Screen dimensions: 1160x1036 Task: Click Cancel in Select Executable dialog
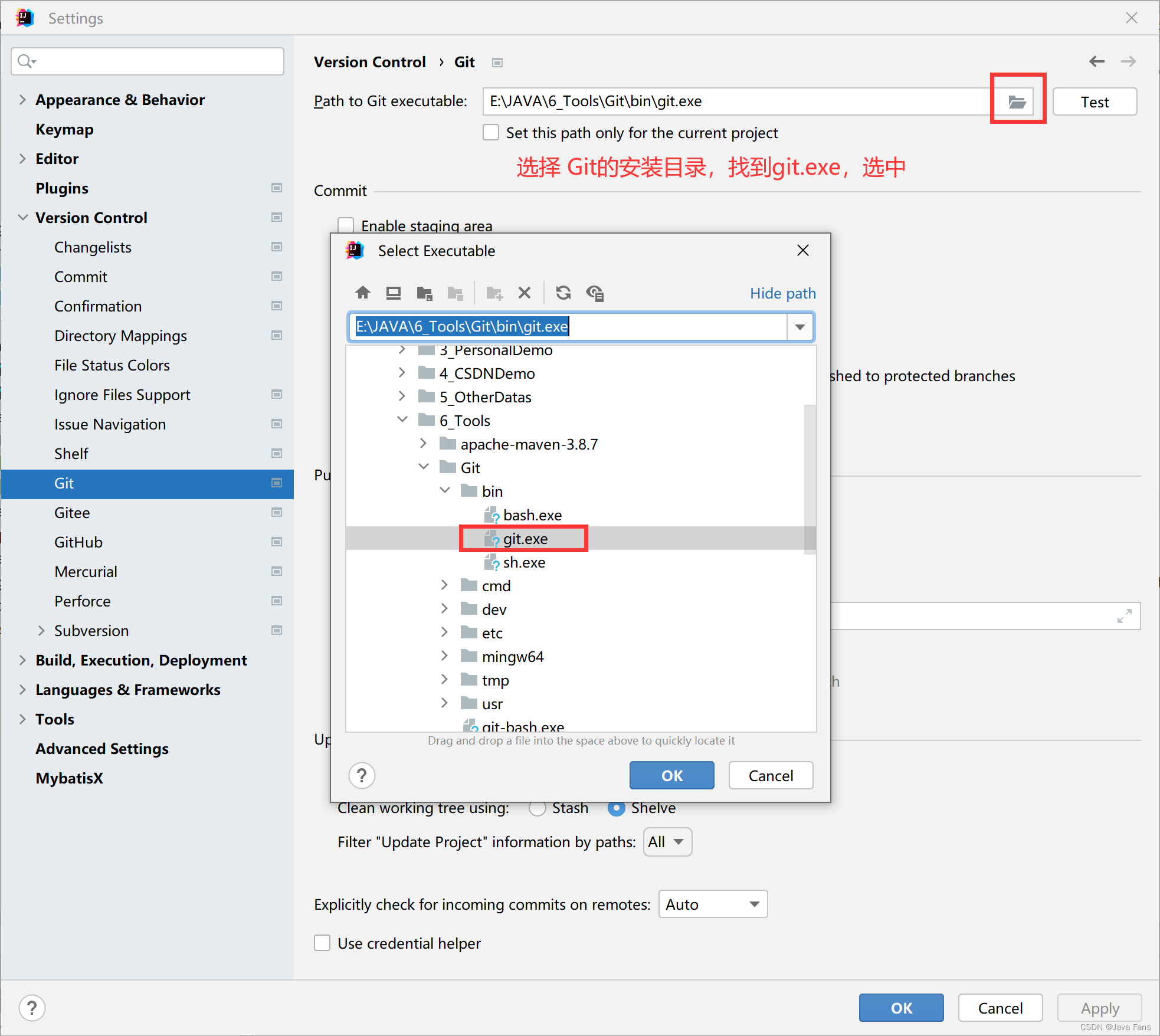pyautogui.click(x=771, y=775)
